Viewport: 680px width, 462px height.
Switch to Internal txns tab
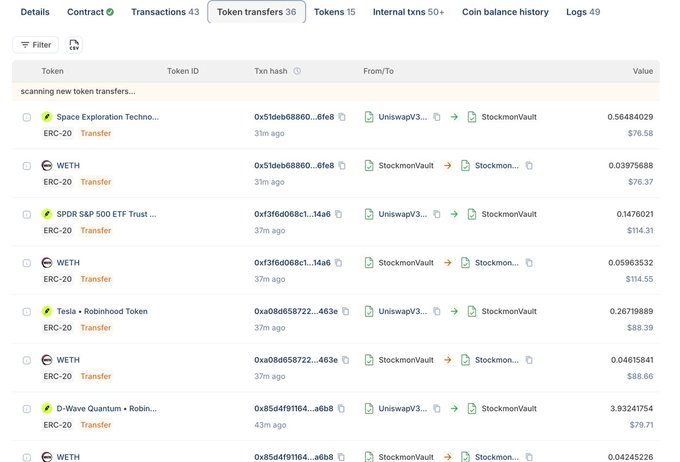tap(409, 12)
